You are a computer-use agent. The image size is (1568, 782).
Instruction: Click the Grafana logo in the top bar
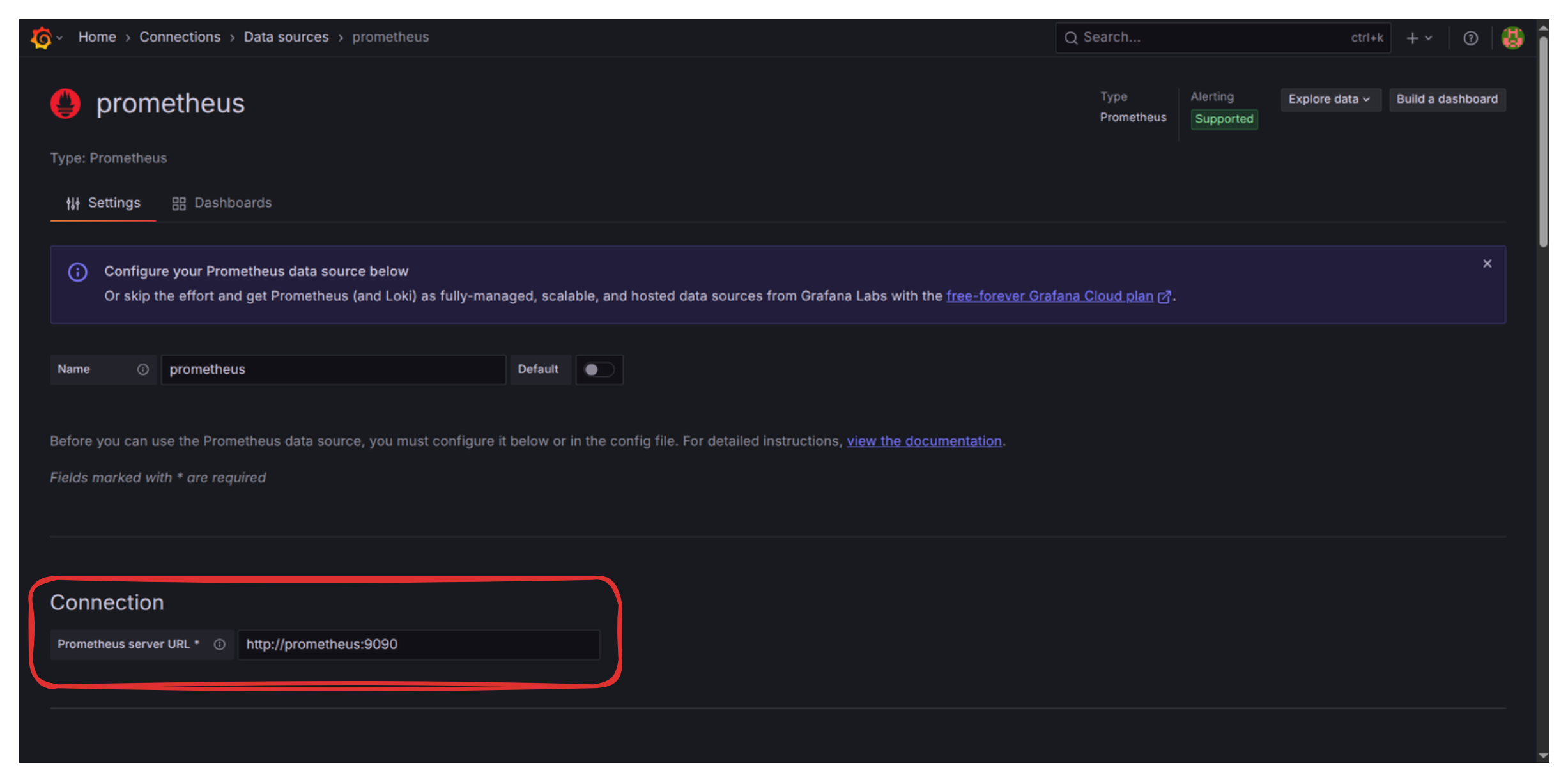40,37
